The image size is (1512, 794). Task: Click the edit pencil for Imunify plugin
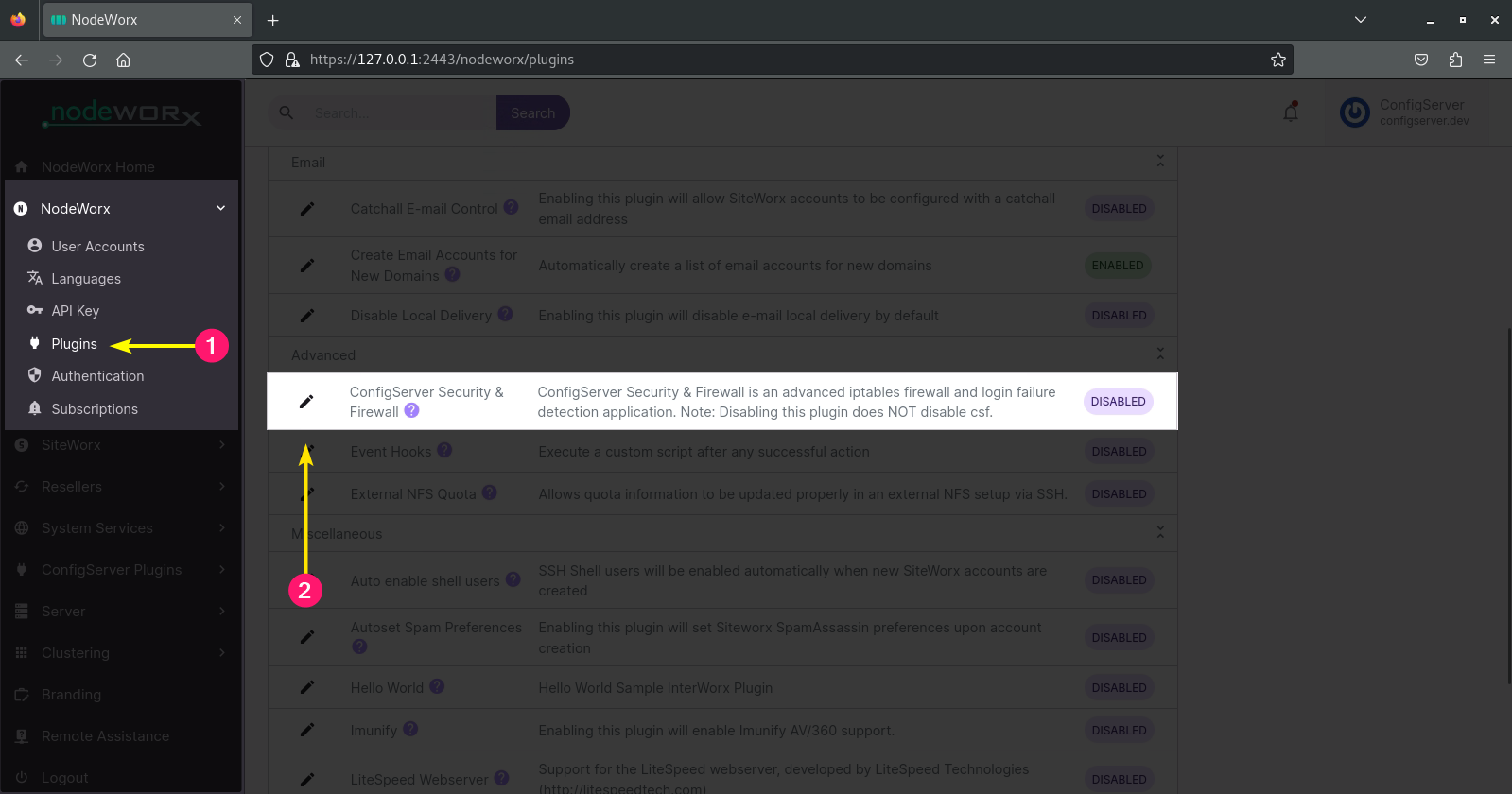307,730
